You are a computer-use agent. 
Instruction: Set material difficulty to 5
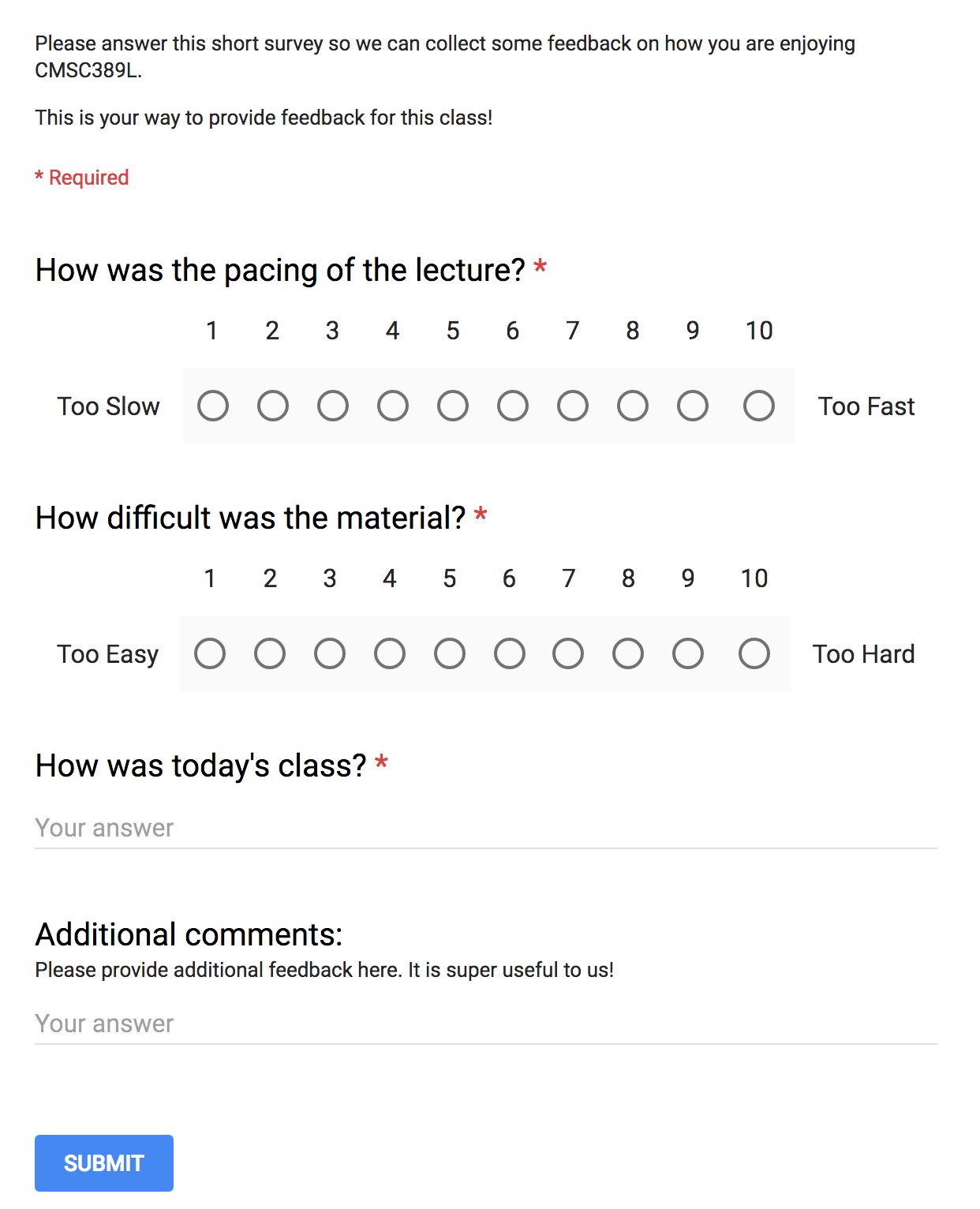click(450, 654)
